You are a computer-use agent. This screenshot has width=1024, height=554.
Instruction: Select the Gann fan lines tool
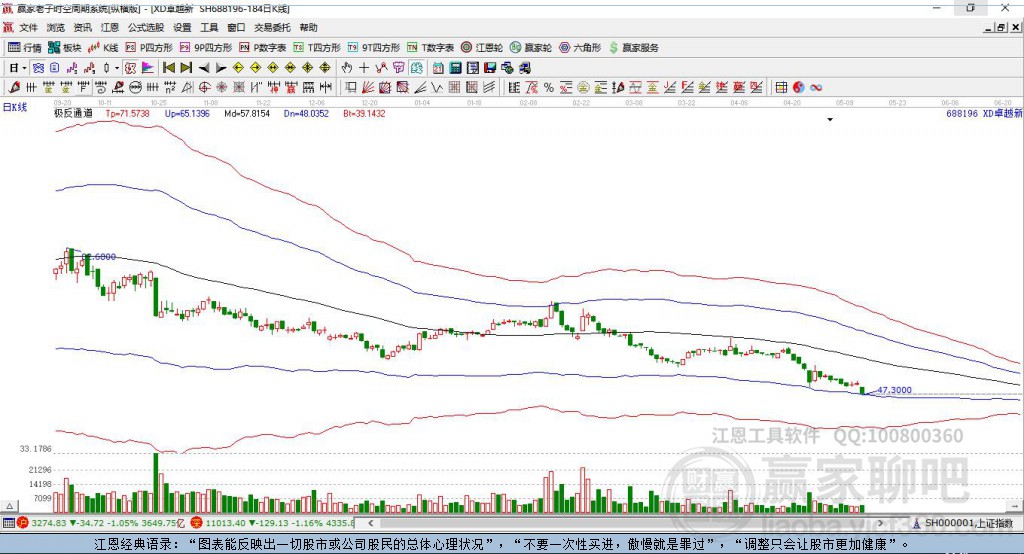coord(368,88)
